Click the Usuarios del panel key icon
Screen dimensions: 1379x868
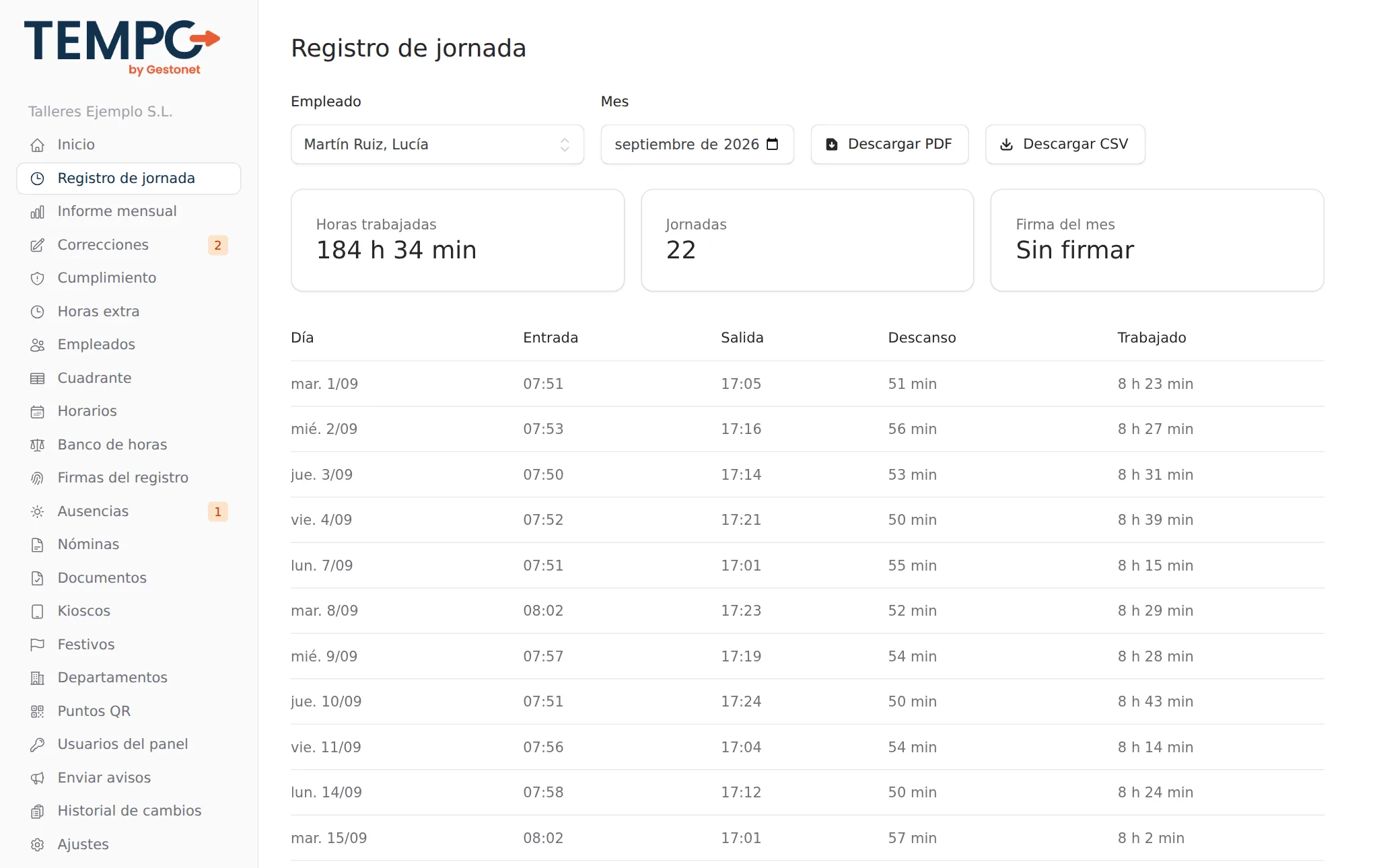point(38,744)
